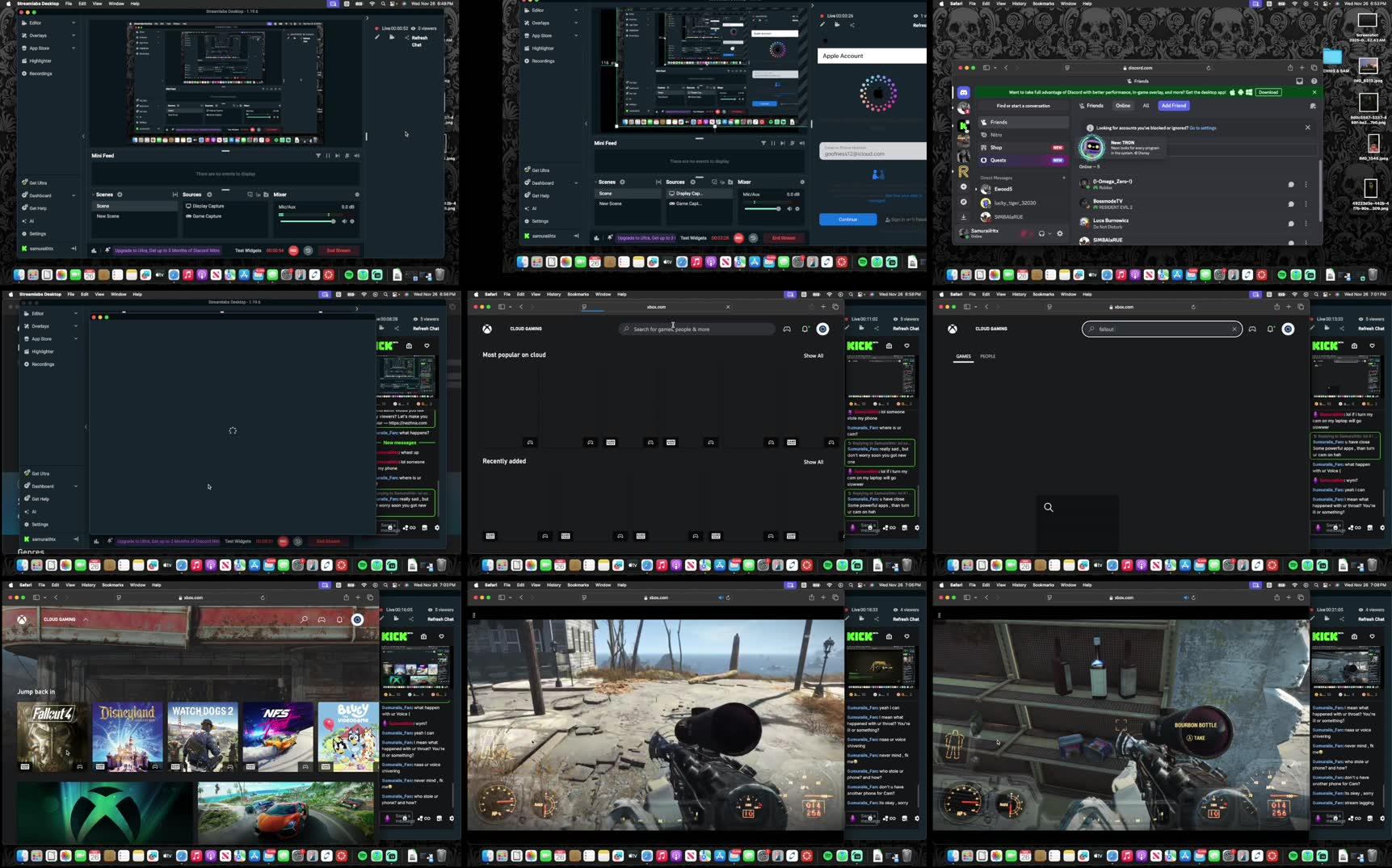Click the controller icon in Cloud Gaming header
This screenshot has height=868, width=1392.
coord(787,329)
